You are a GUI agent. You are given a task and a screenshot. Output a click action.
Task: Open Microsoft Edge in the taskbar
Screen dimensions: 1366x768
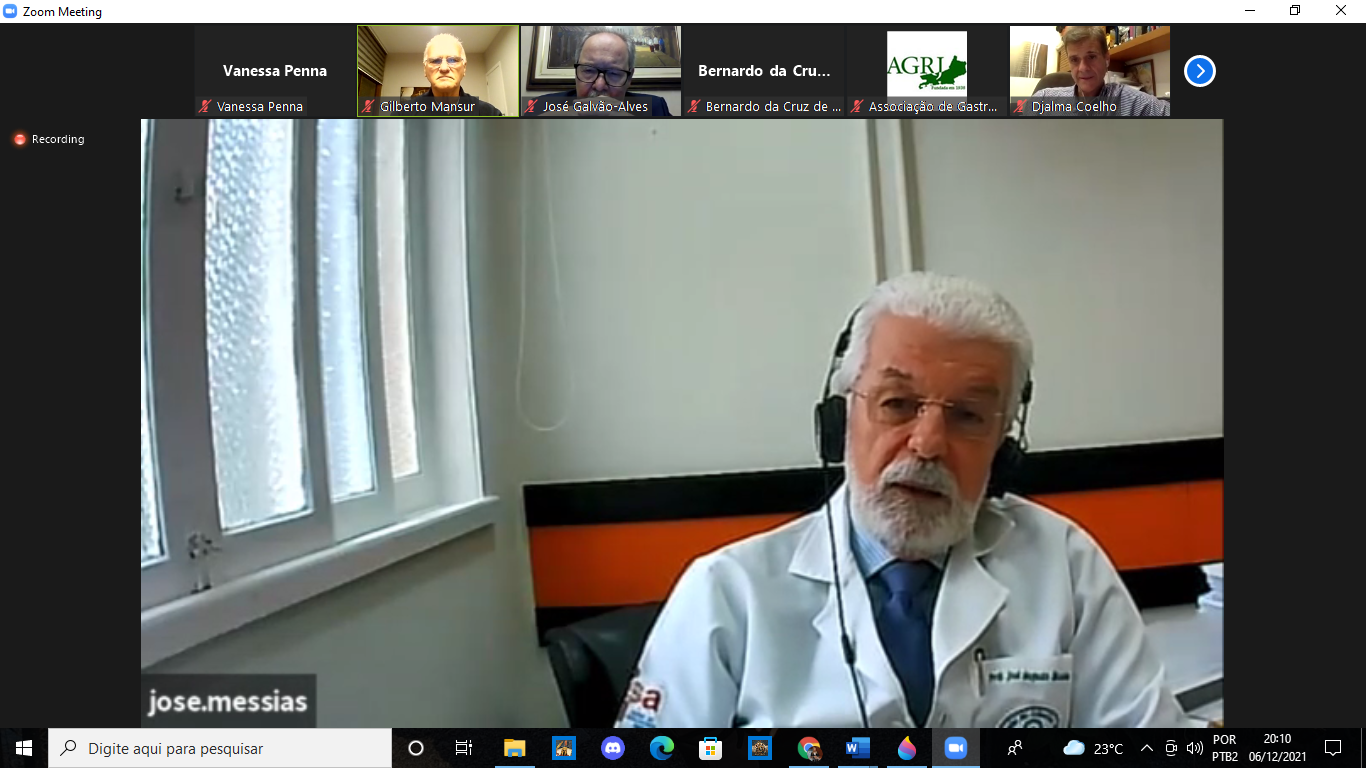point(662,748)
